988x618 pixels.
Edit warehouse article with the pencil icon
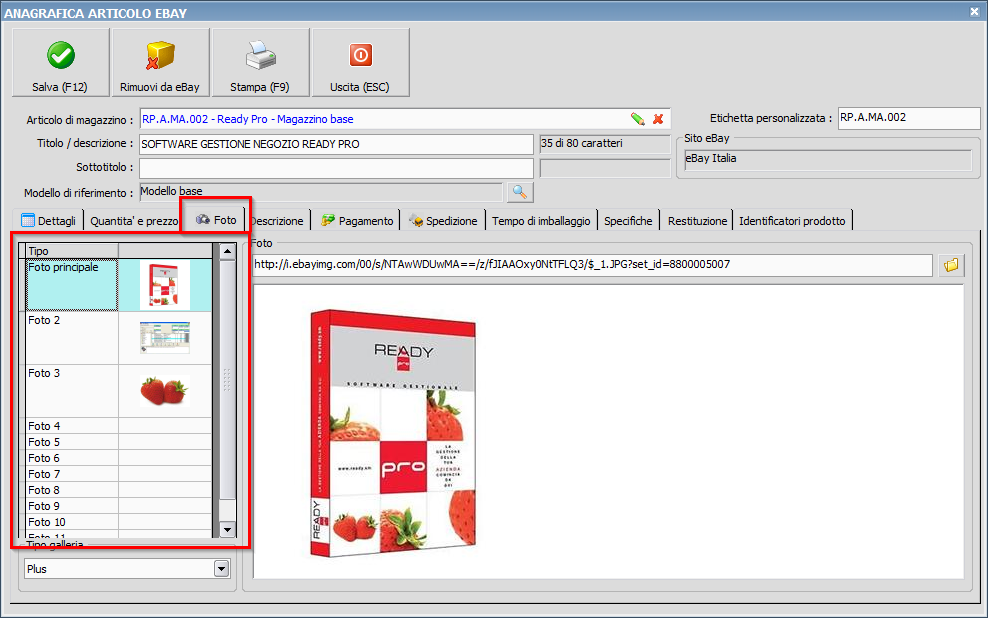(638, 118)
